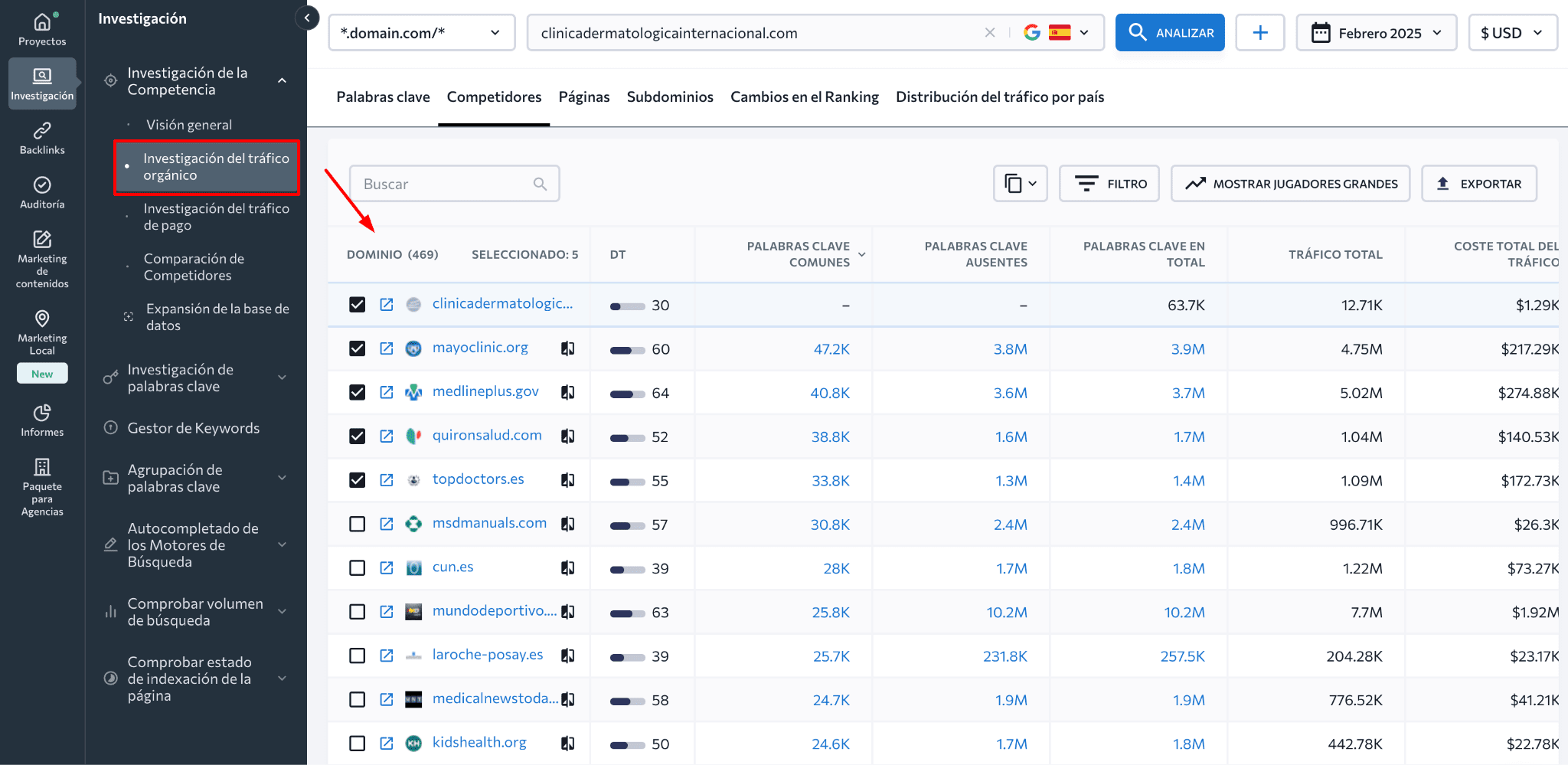Open the Proyectos home icon
This screenshot has height=765, width=1568.
click(x=42, y=22)
